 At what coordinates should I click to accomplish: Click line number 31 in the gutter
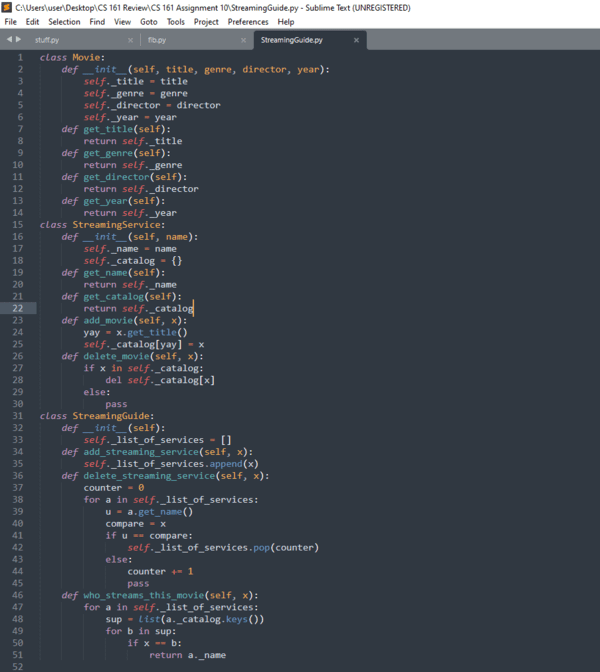(18, 416)
